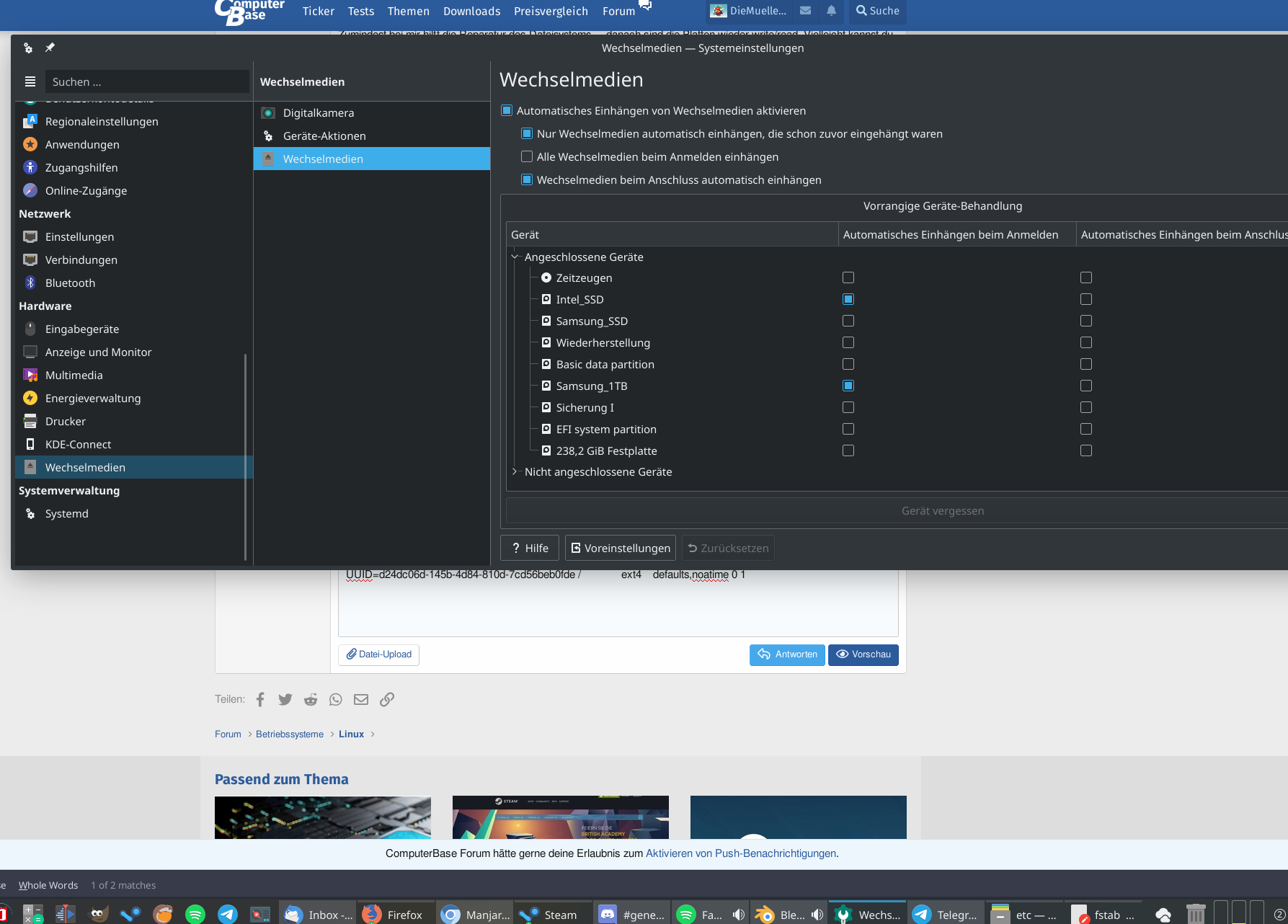This screenshot has height=924, width=1288.
Task: Open Spotify from the taskbar launcher
Action: tap(195, 914)
